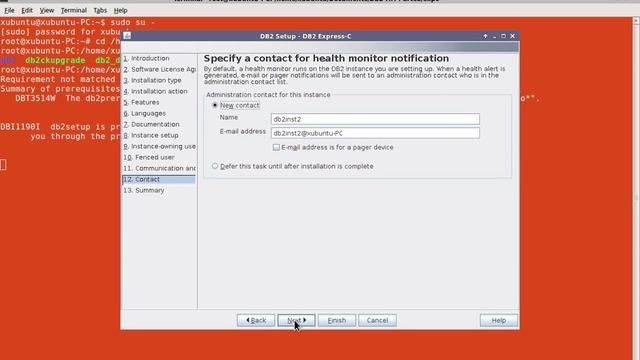
Task: Select the Fenced user step
Action: pyautogui.click(x=149, y=157)
